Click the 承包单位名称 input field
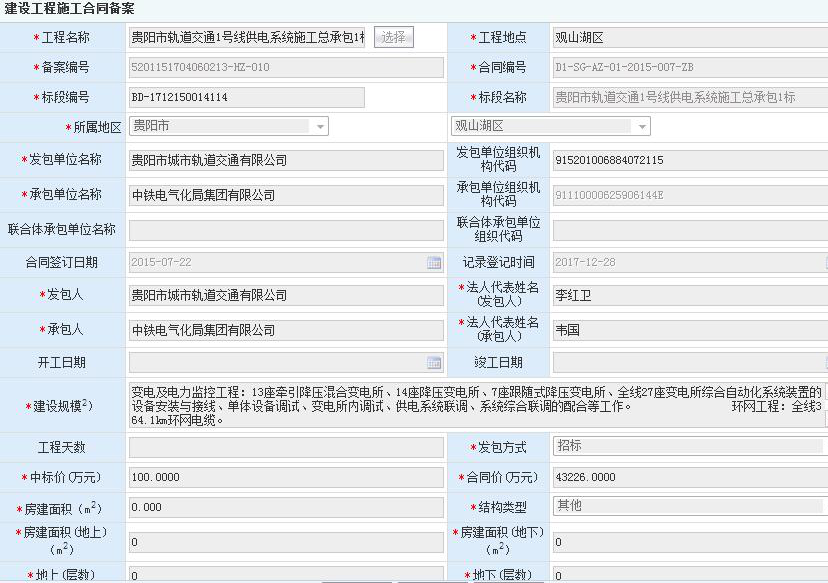The width and height of the screenshot is (828, 583). [285, 195]
